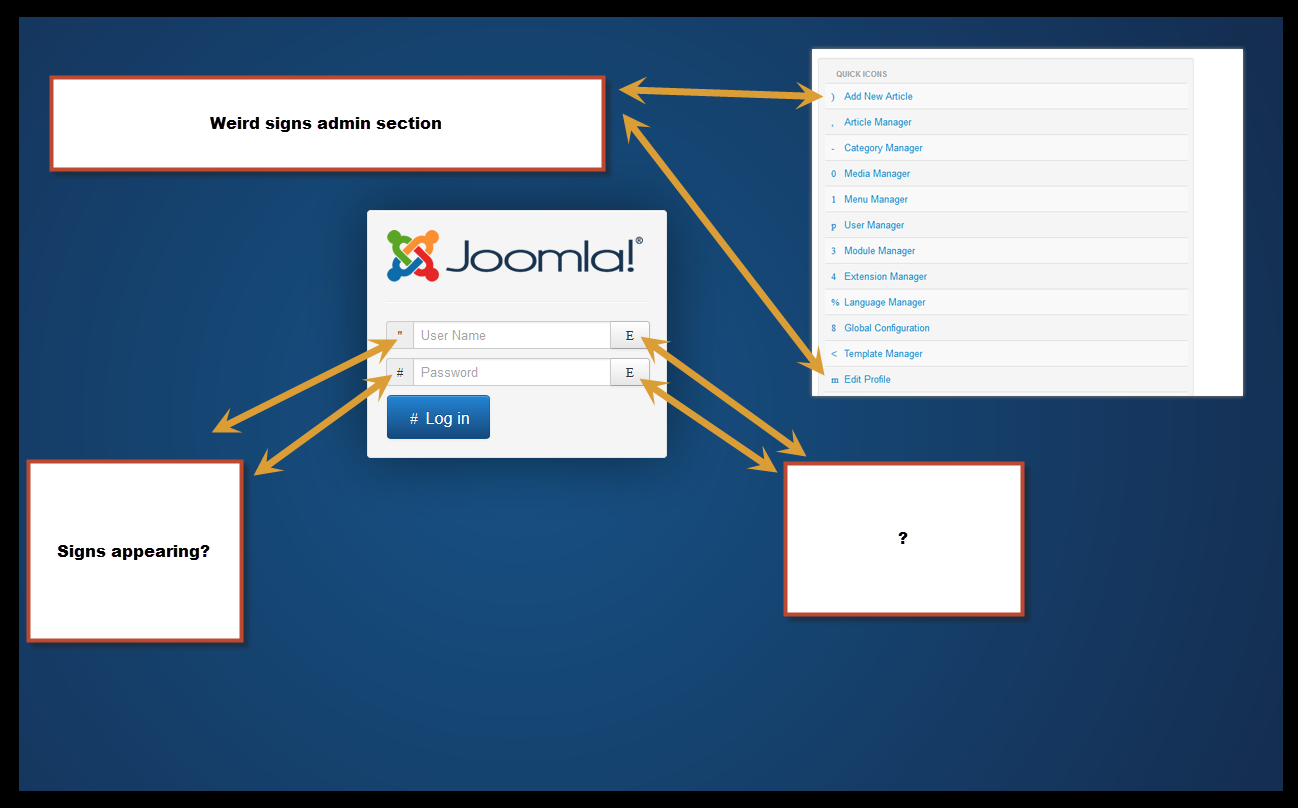Open Extension Manager in Quick Icons
Image resolution: width=1298 pixels, height=808 pixels.
click(x=885, y=276)
